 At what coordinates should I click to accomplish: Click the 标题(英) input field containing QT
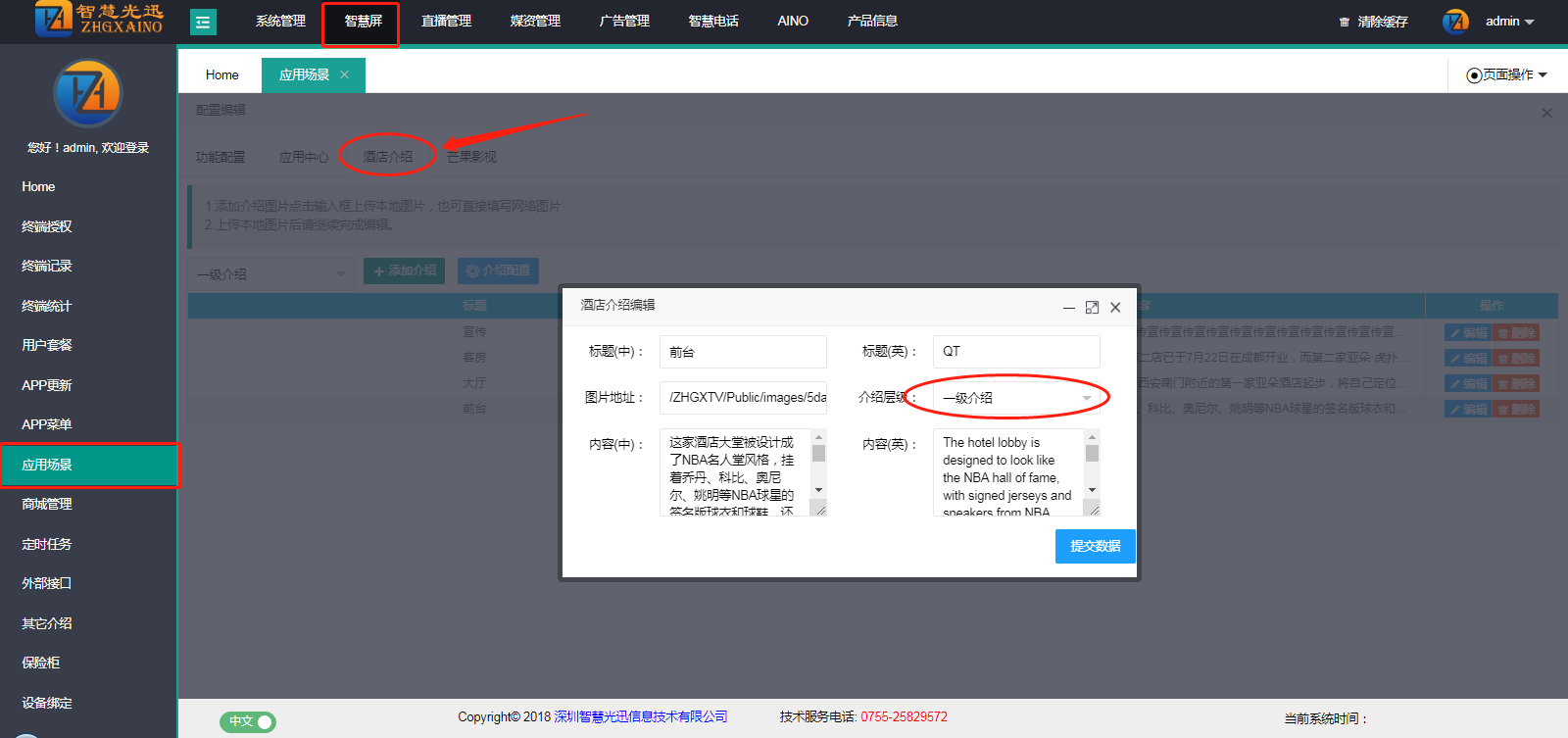pyautogui.click(x=1015, y=352)
